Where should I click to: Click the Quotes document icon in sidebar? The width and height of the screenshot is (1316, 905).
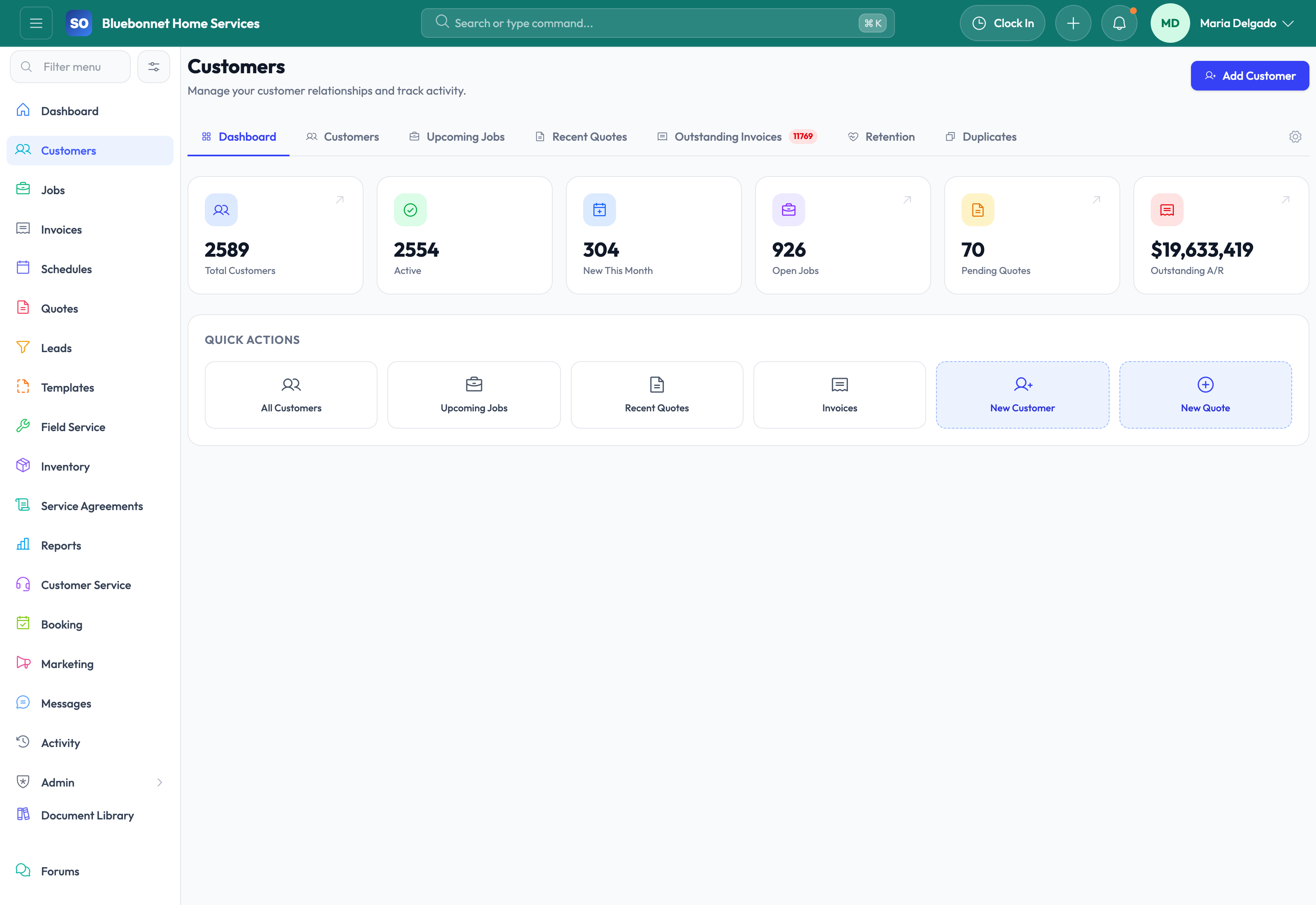(x=23, y=307)
